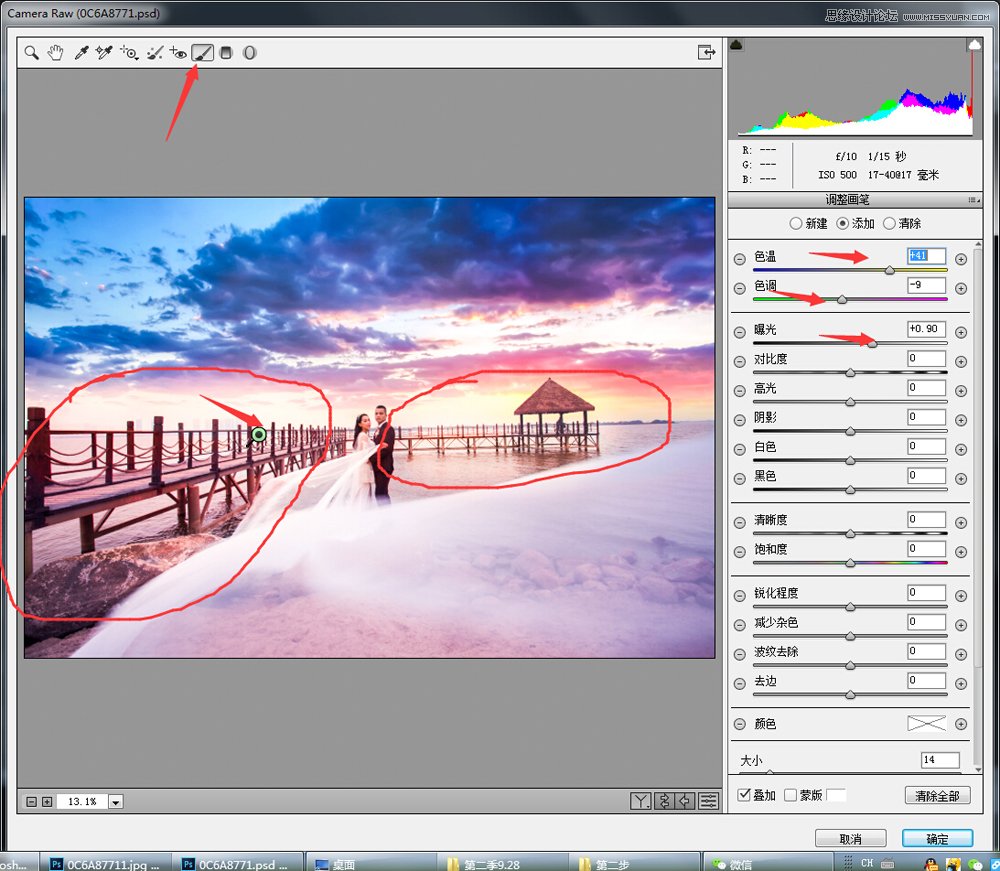Decrease 色调 with the minus button
This screenshot has height=871, width=1000.
[x=739, y=289]
